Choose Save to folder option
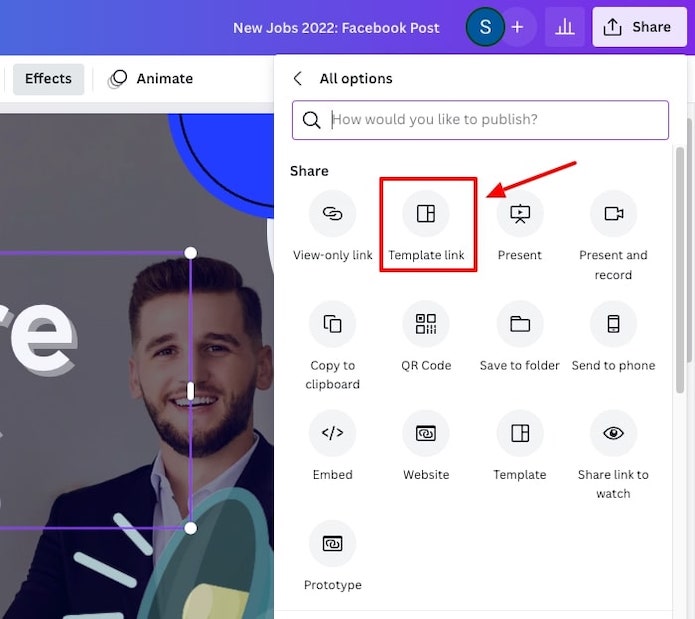Viewport: 695px width, 619px height. [x=519, y=337]
